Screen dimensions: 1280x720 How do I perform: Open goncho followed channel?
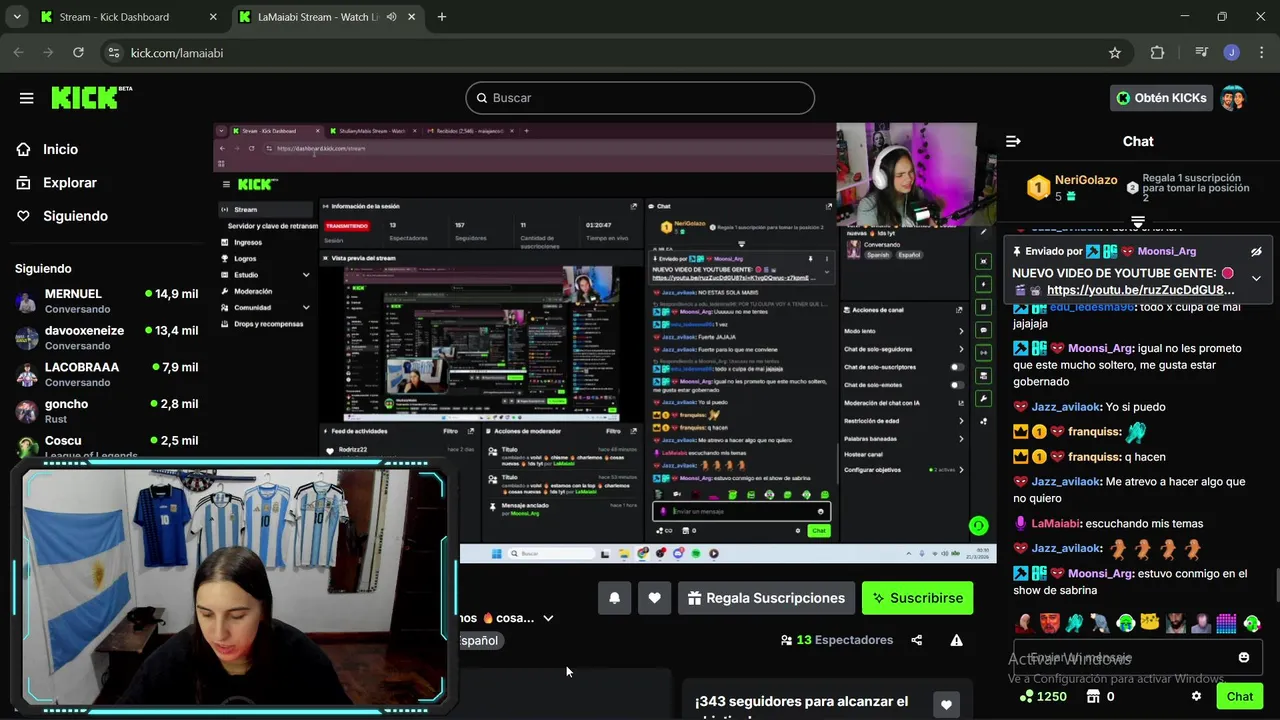tap(106, 410)
